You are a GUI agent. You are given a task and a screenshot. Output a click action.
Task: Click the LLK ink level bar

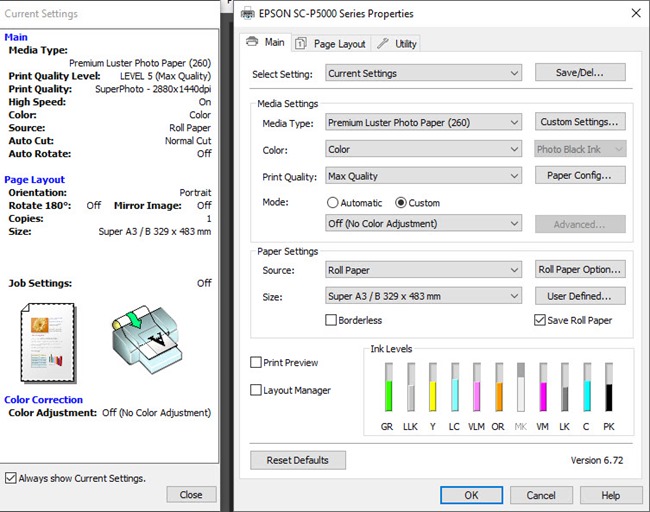point(411,387)
